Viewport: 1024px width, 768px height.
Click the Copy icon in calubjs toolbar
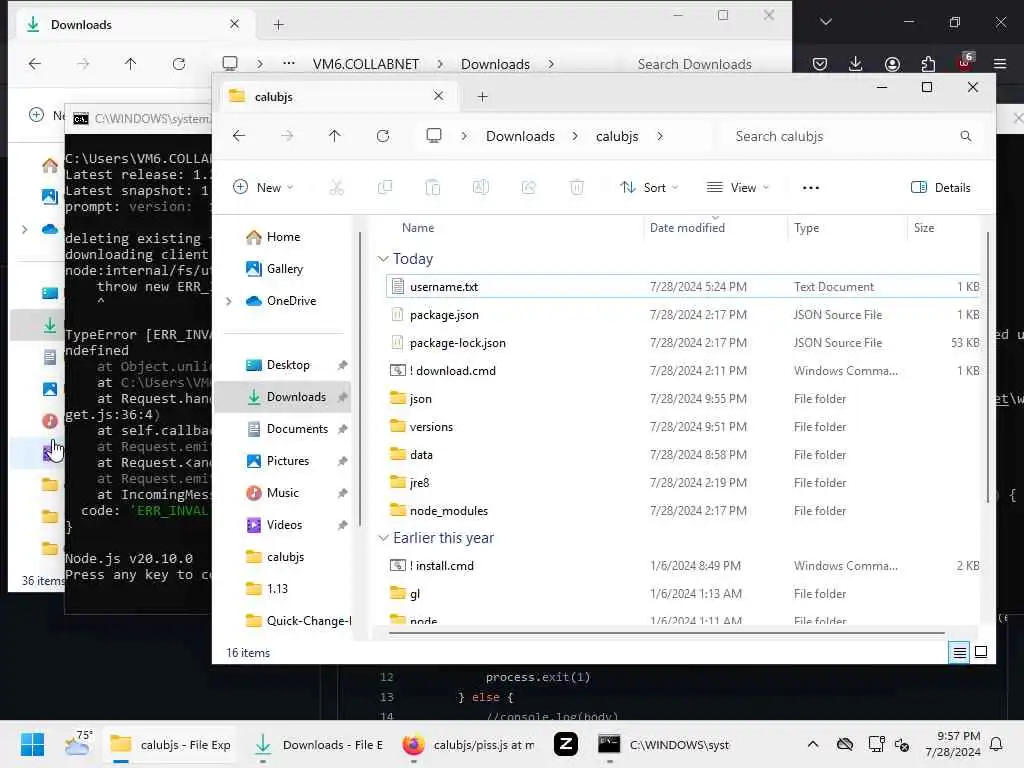[385, 188]
